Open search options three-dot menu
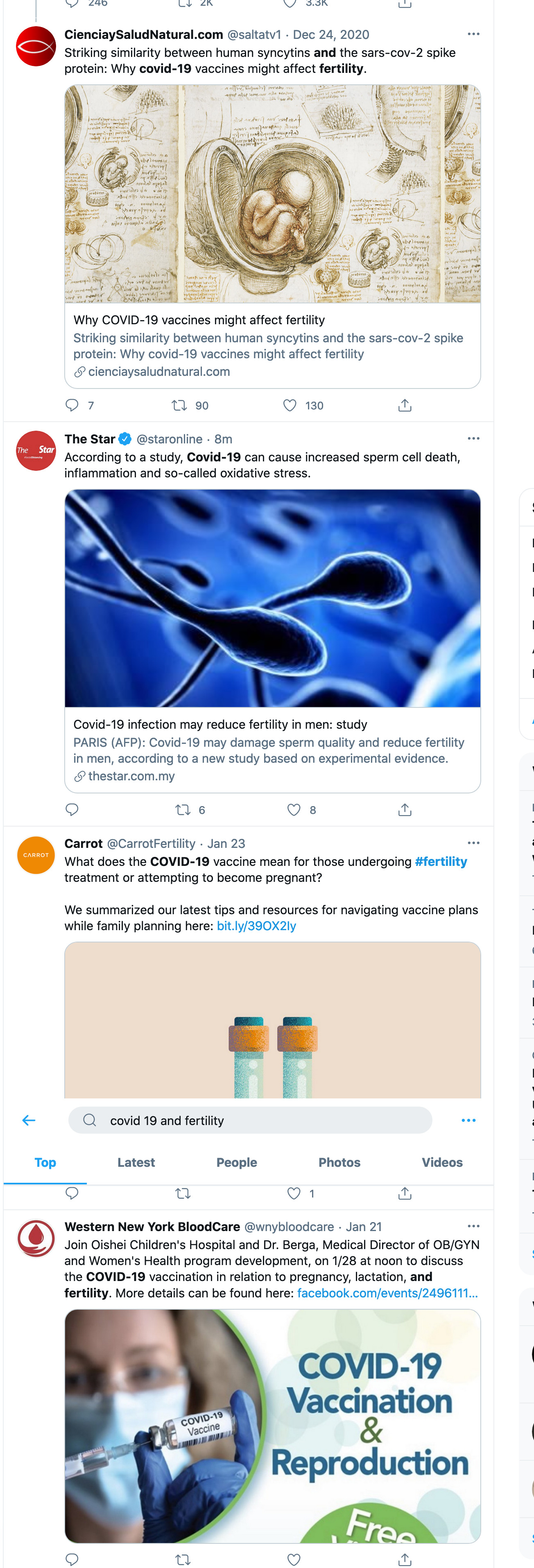The height and width of the screenshot is (1568, 534). tap(468, 1120)
